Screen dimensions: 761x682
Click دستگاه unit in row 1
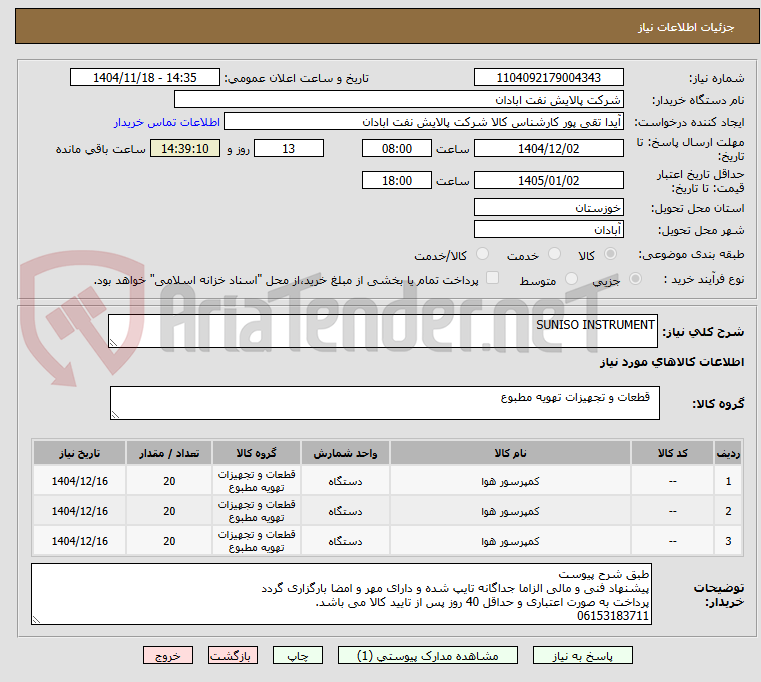click(x=345, y=481)
